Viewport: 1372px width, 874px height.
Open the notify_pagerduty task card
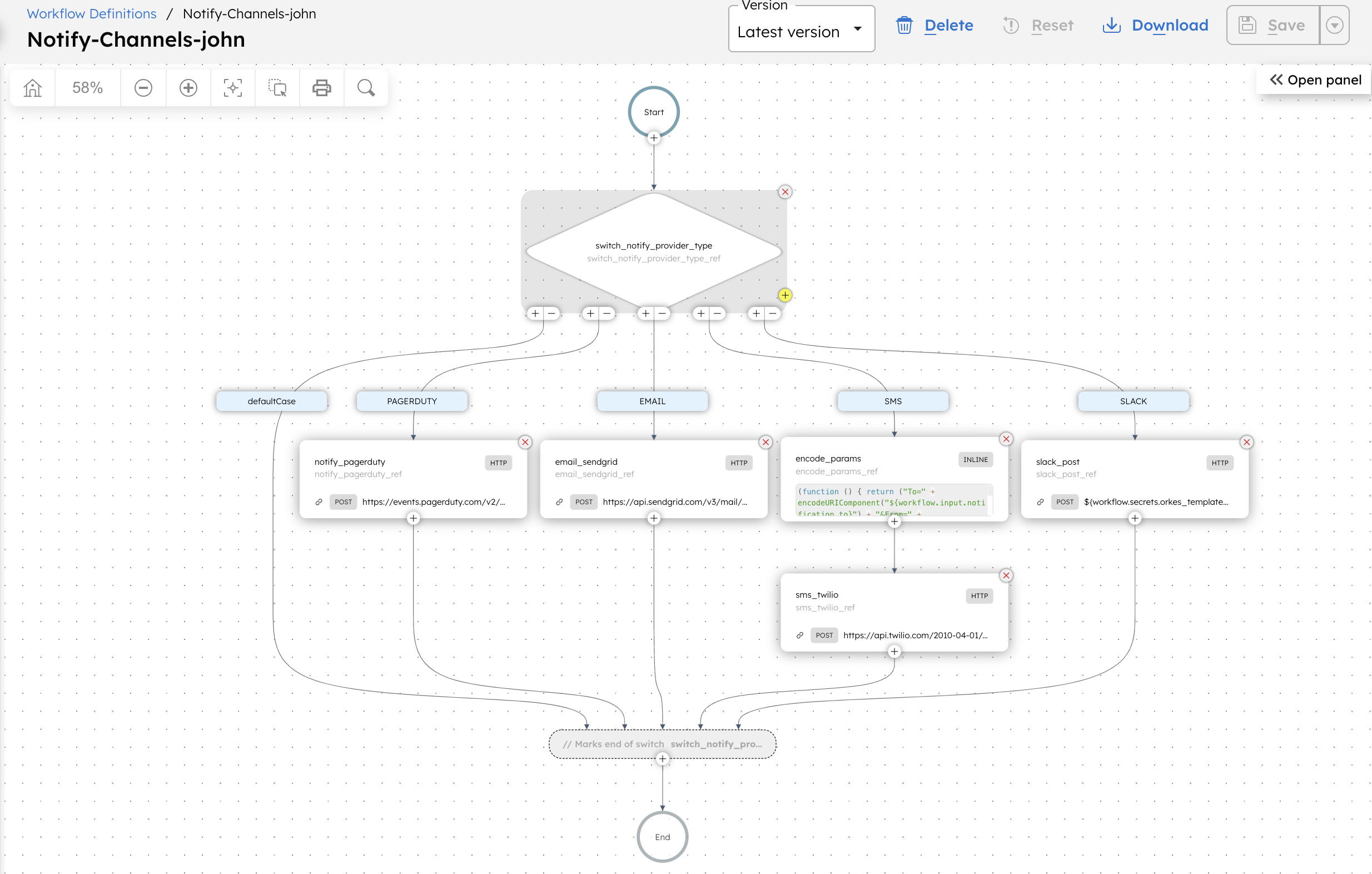(413, 480)
